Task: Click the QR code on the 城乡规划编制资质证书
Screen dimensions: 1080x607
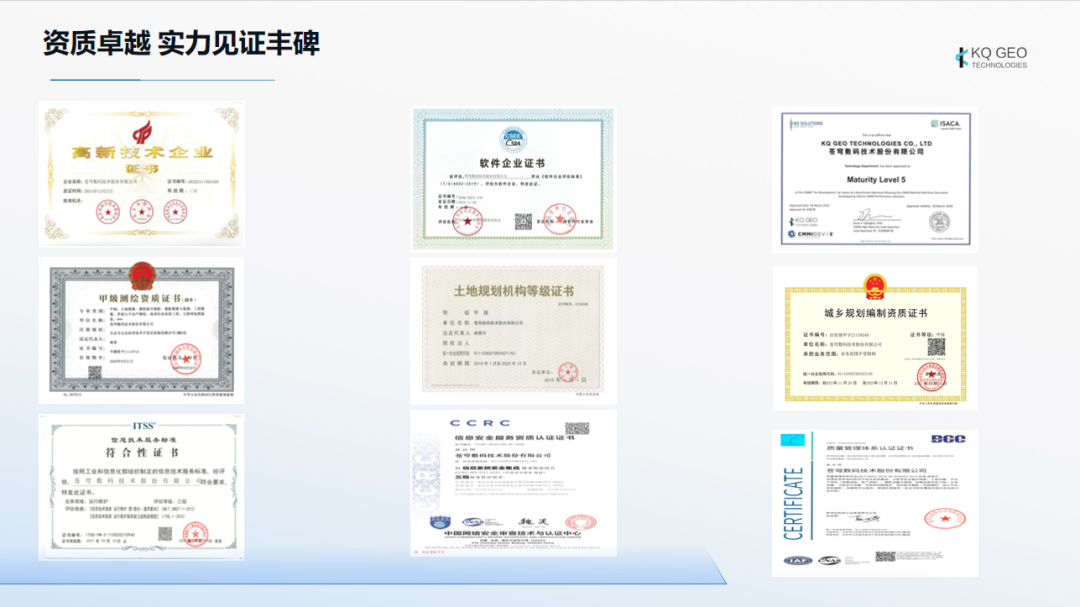Action: click(x=936, y=346)
